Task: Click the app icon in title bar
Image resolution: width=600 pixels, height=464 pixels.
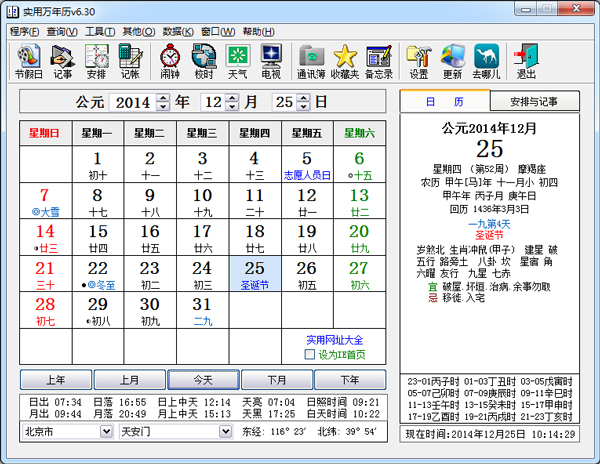Action: [12, 11]
